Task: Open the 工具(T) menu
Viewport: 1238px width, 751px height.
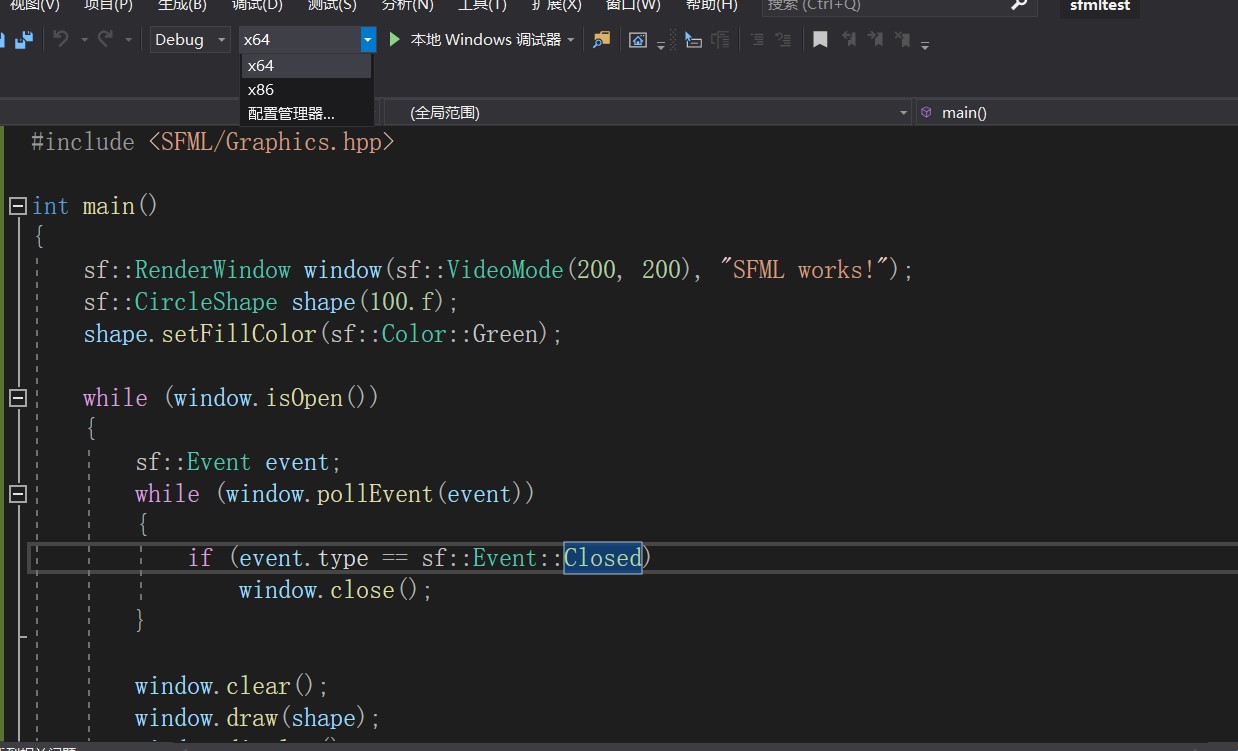Action: (x=482, y=5)
